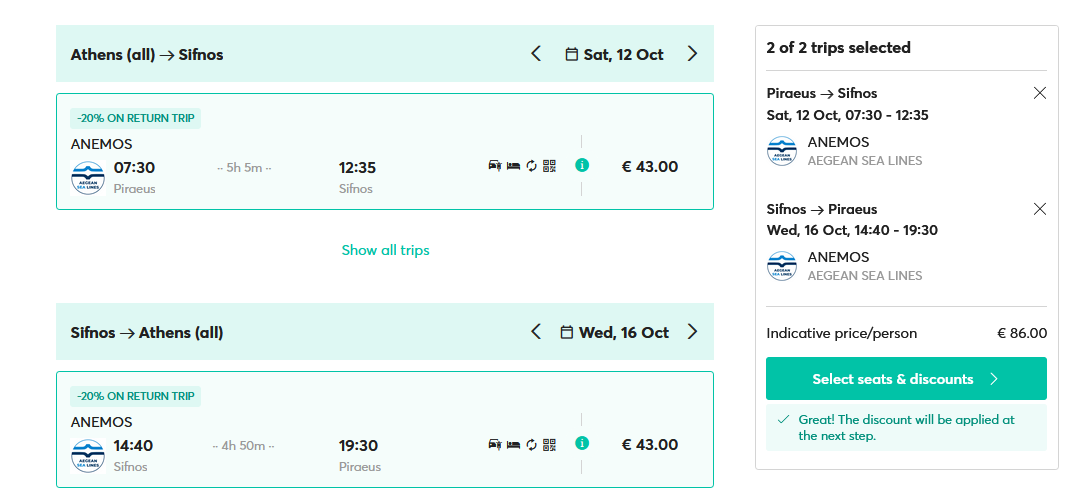
Task: Go to next day after Wed, 16 Oct
Action: pyautogui.click(x=692, y=332)
